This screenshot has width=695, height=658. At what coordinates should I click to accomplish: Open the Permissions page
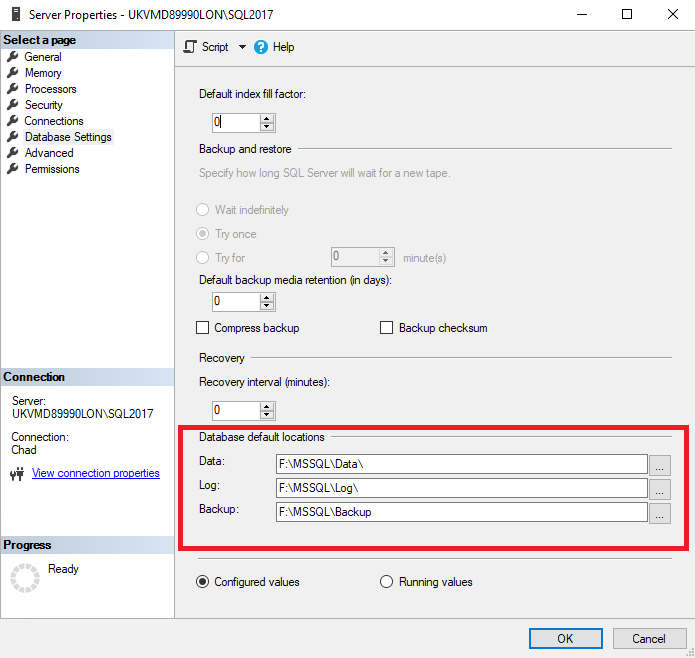[52, 169]
